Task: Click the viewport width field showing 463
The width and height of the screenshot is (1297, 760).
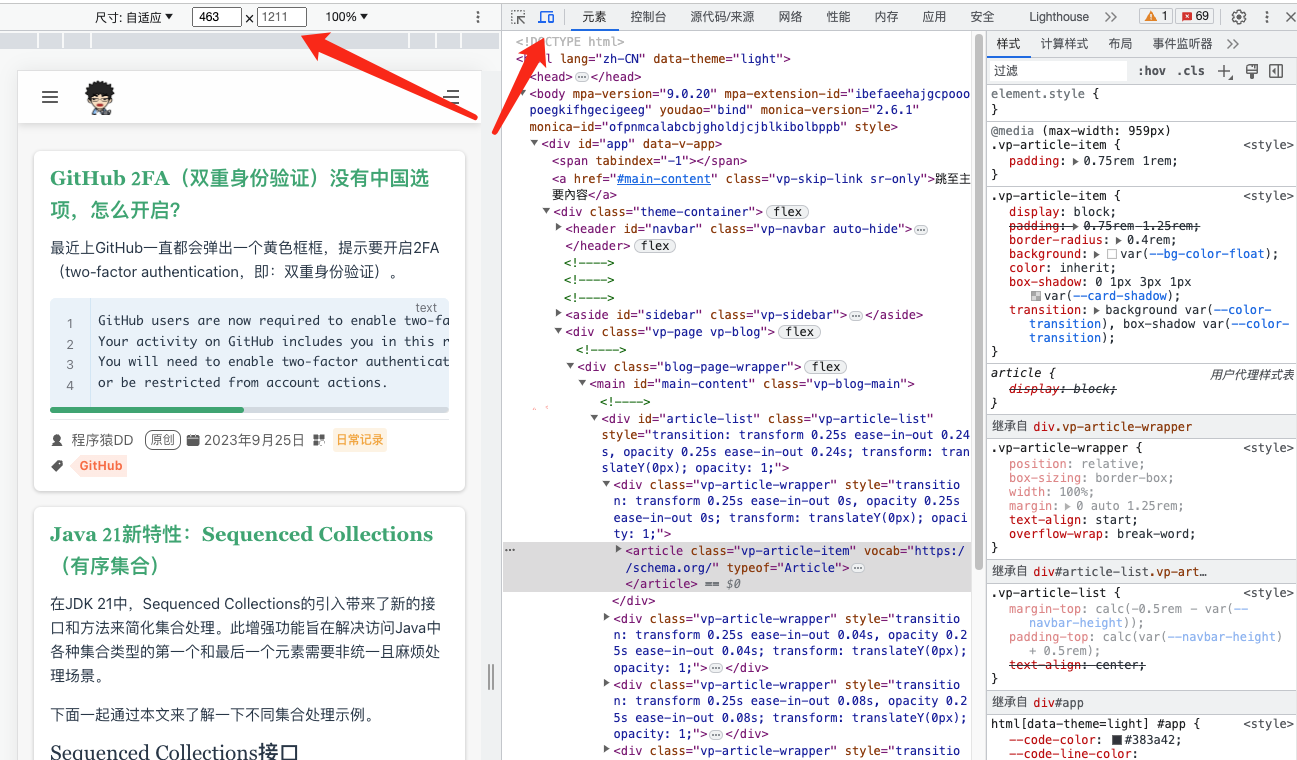Action: 216,17
